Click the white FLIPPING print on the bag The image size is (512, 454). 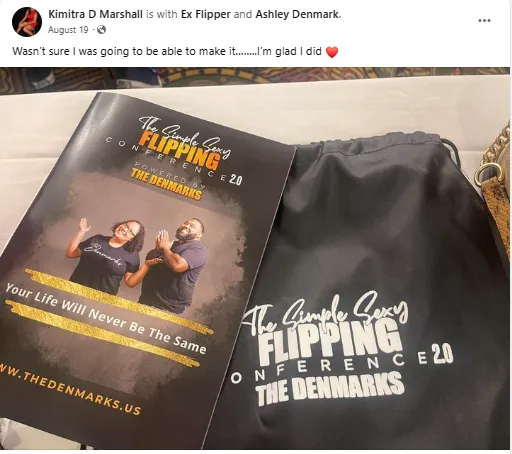329,341
